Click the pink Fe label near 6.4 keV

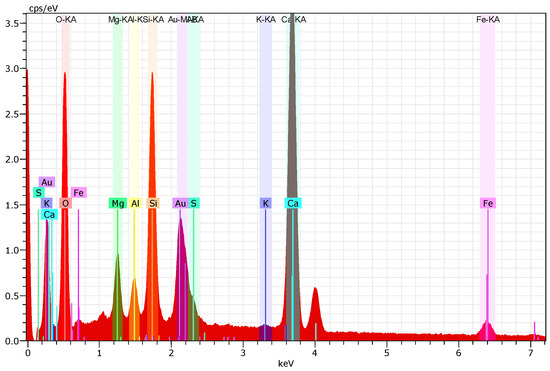tap(488, 203)
